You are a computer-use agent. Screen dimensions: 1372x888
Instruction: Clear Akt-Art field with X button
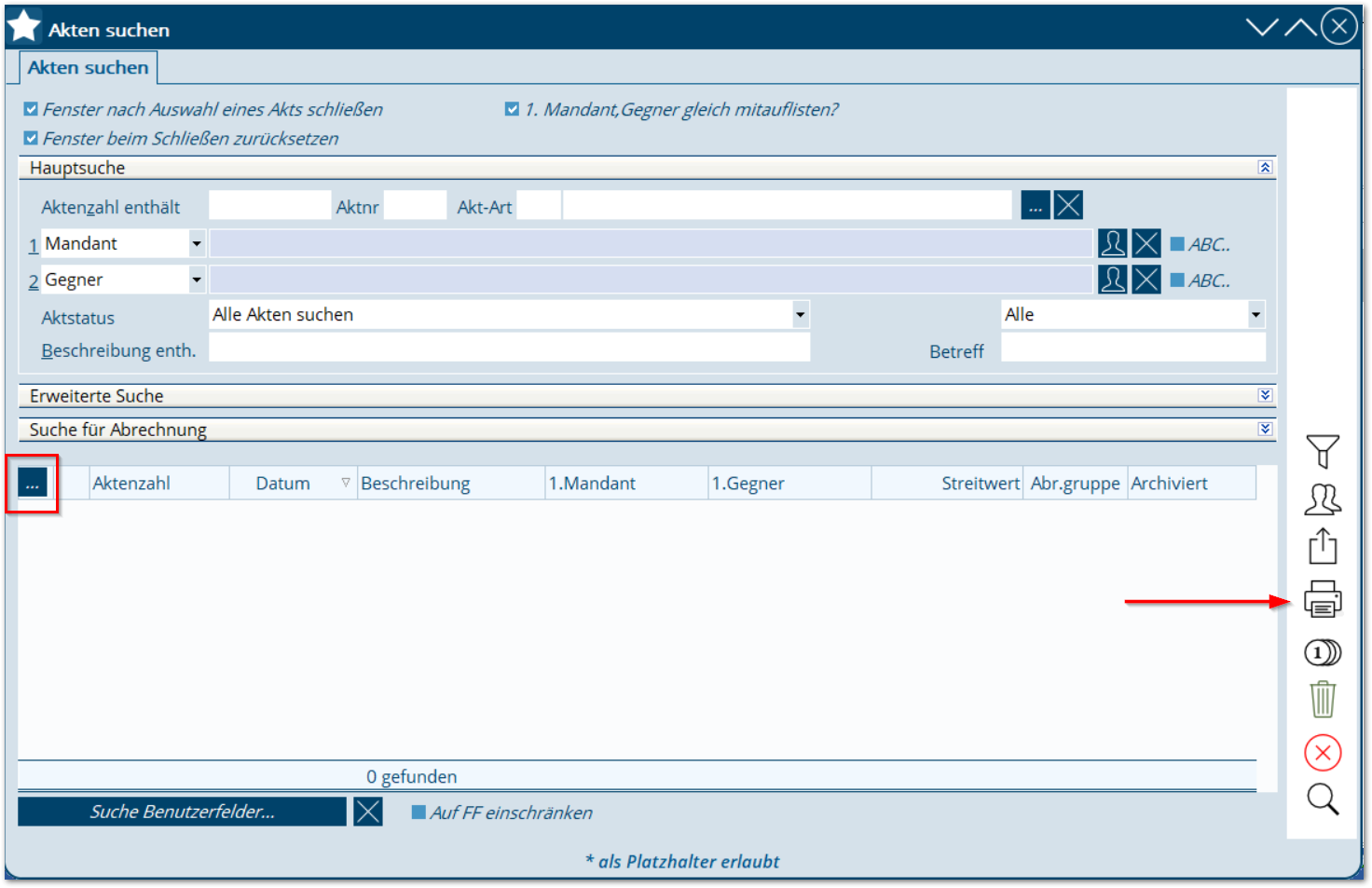pos(1068,205)
